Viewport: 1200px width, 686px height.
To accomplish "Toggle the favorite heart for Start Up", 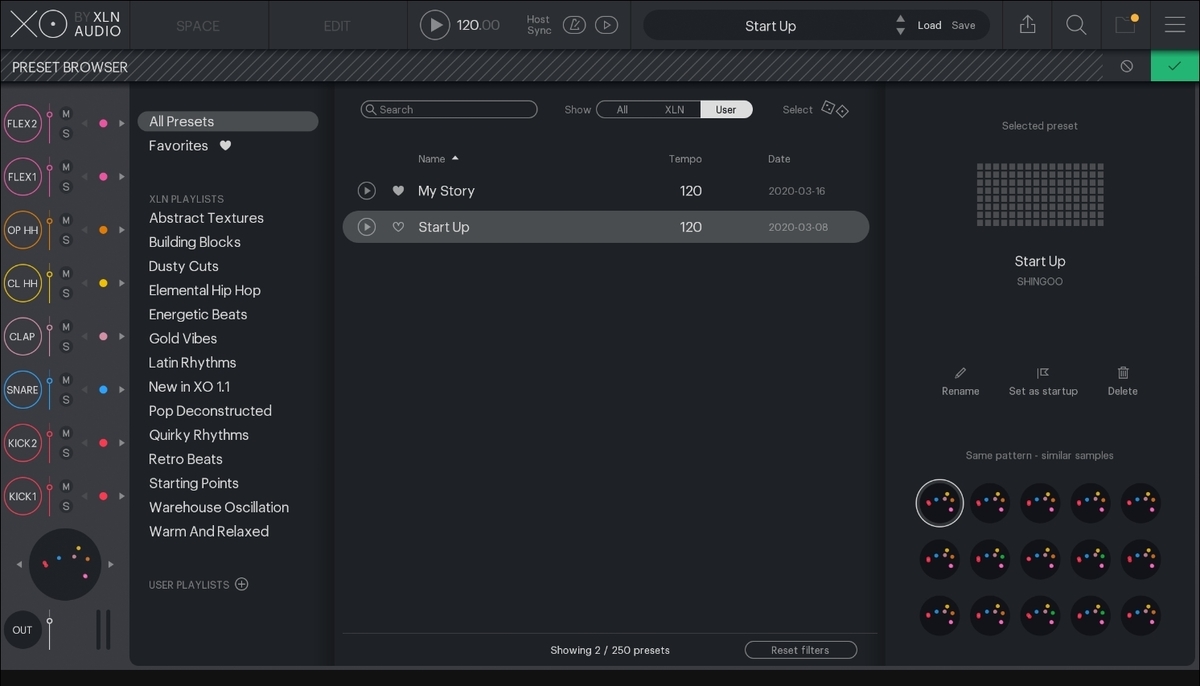I will 398,227.
